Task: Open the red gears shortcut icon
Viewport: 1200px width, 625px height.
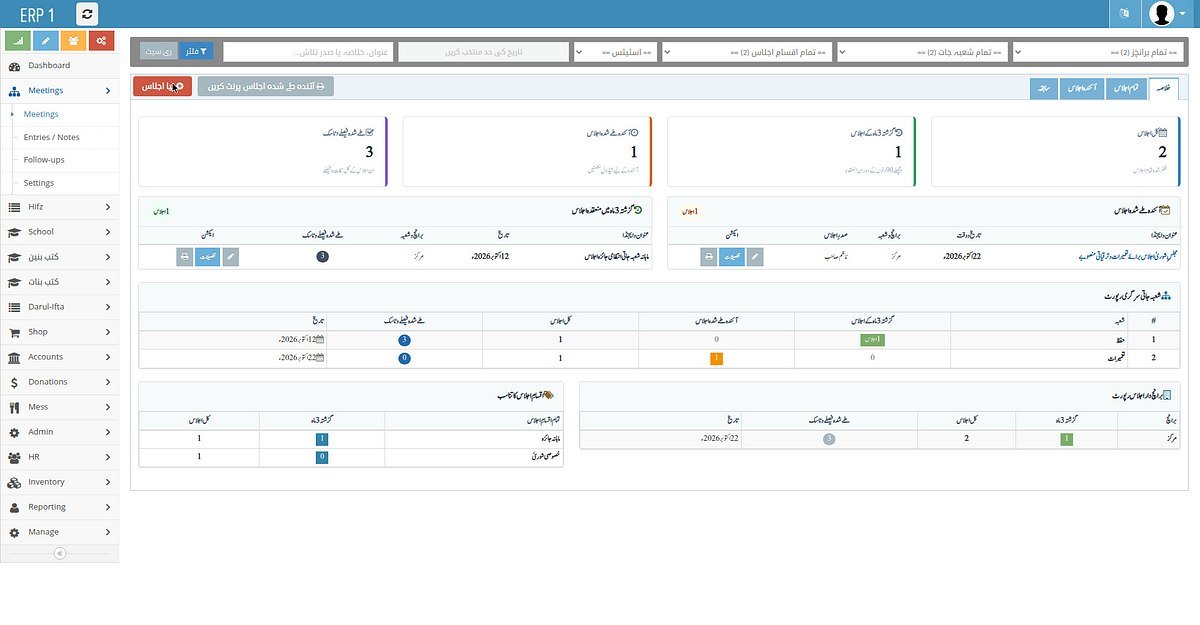Action: [x=100, y=41]
